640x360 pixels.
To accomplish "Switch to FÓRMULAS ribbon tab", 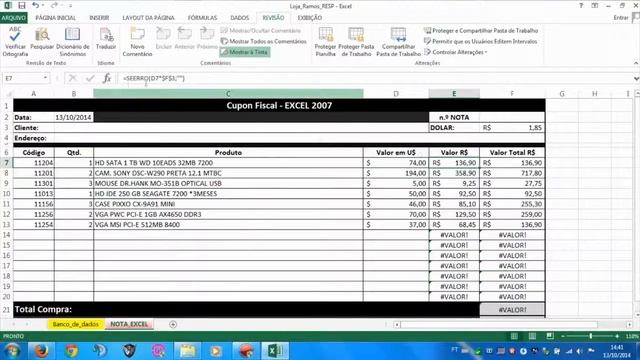I will pos(202,18).
